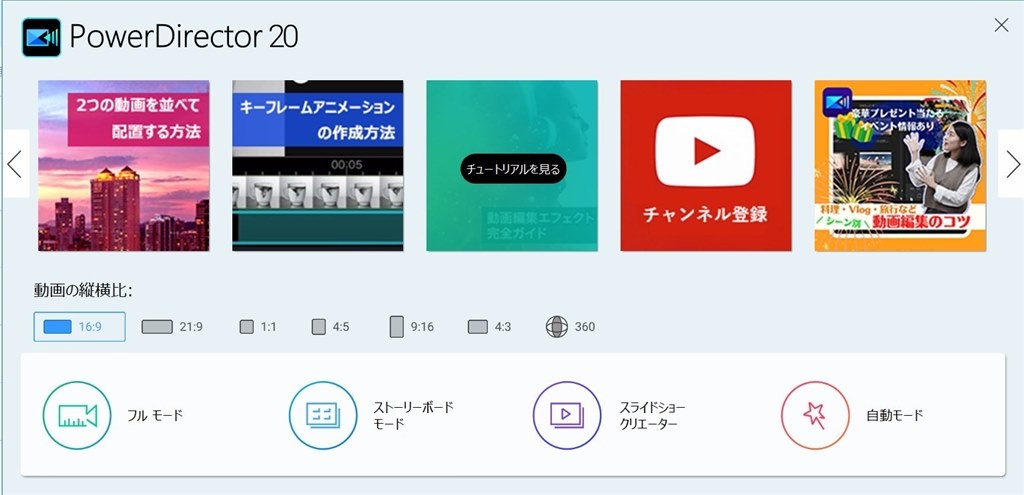Open the 動画編集のコツ event thumbnail
The width and height of the screenshot is (1024, 495).
click(x=900, y=165)
